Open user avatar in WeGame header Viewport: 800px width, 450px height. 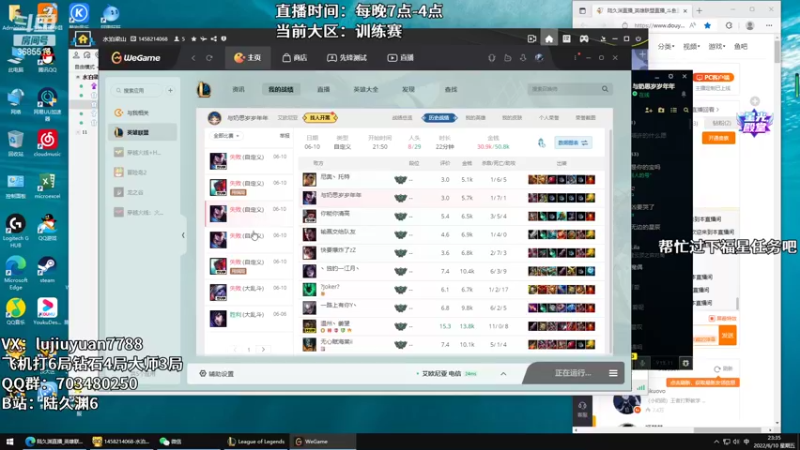[x=539, y=58]
